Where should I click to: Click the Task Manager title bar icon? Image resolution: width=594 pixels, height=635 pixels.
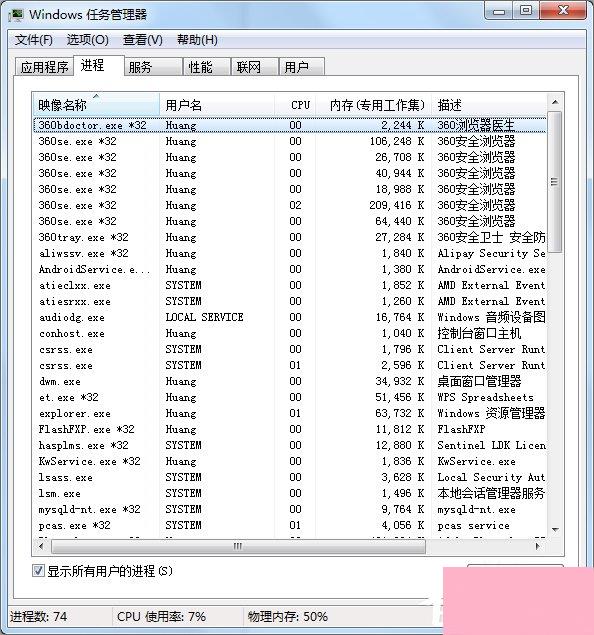click(16, 15)
